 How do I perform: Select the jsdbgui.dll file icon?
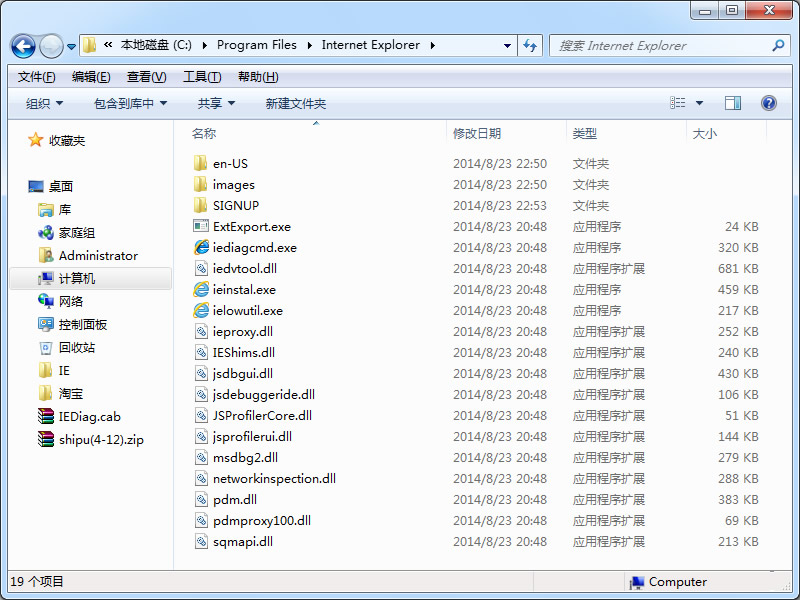tap(202, 373)
